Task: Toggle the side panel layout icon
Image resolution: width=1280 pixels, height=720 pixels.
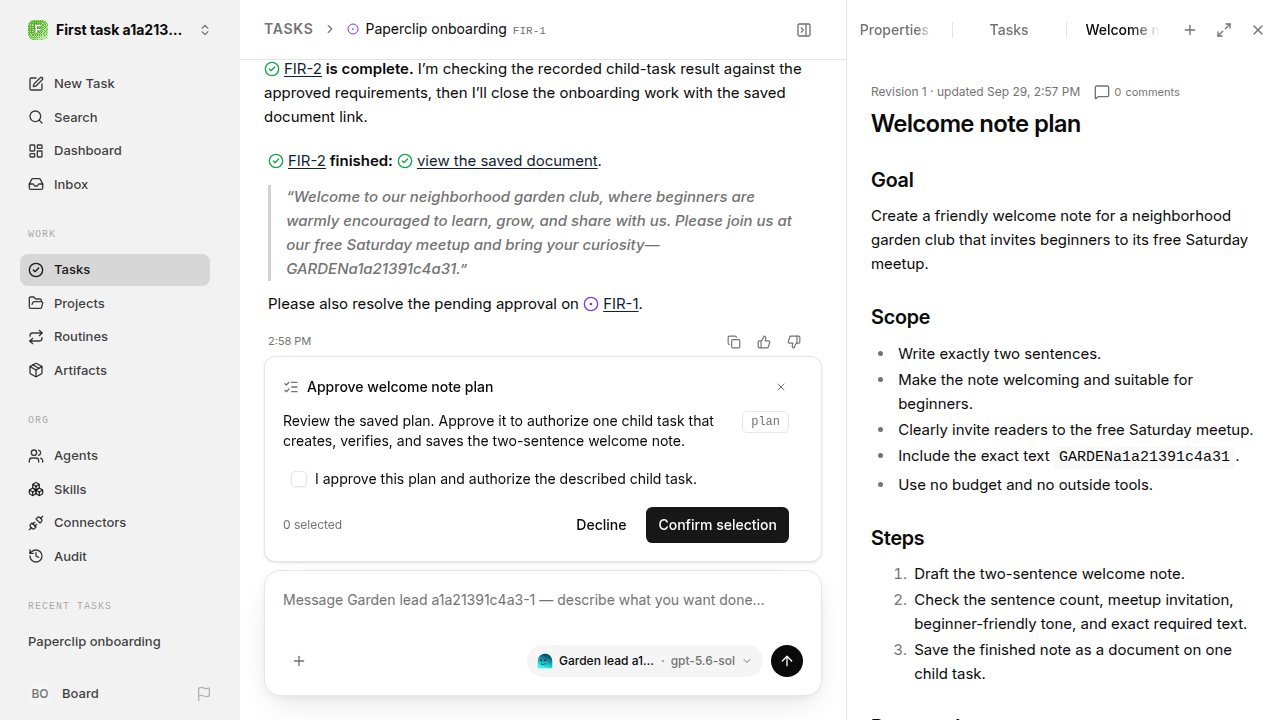Action: [x=804, y=30]
